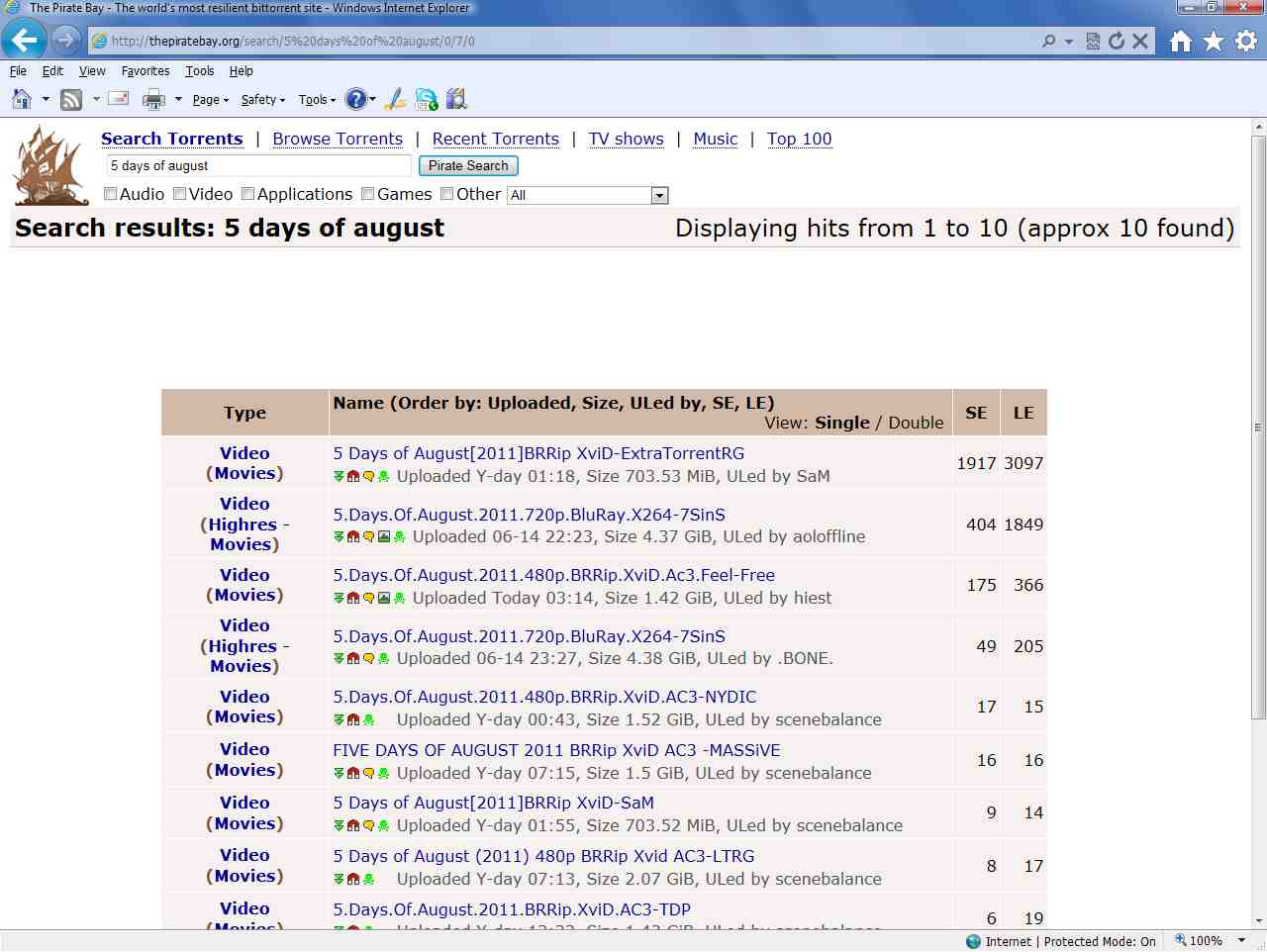Viewport: 1267px width, 952px height.
Task: Tick the Video checkbox
Action: coord(180,194)
